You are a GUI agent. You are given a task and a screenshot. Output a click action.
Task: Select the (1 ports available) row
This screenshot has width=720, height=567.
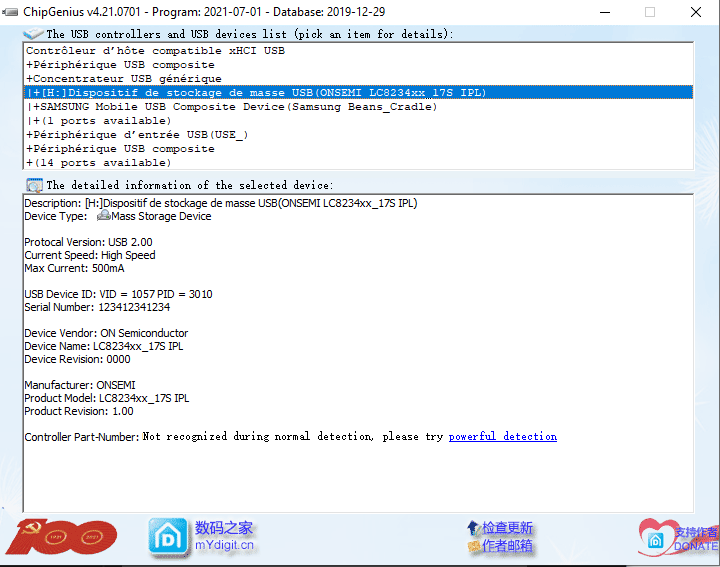pyautogui.click(x=358, y=121)
